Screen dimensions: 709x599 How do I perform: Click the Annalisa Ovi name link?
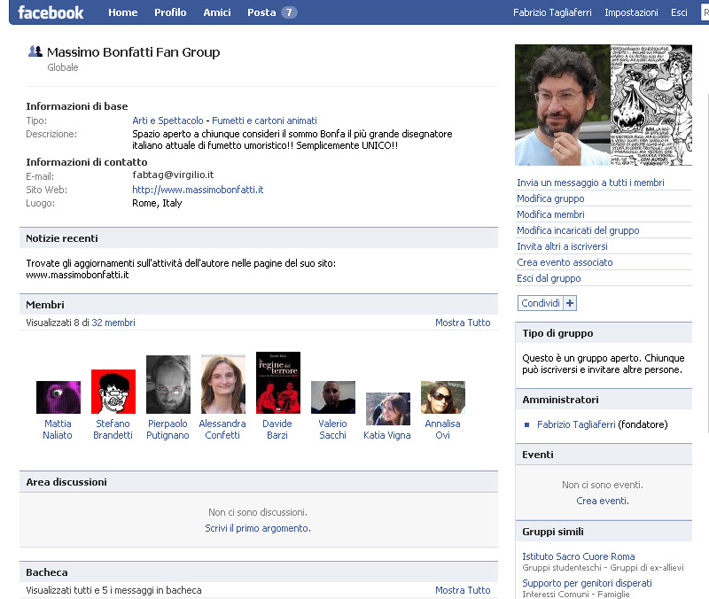[443, 429]
